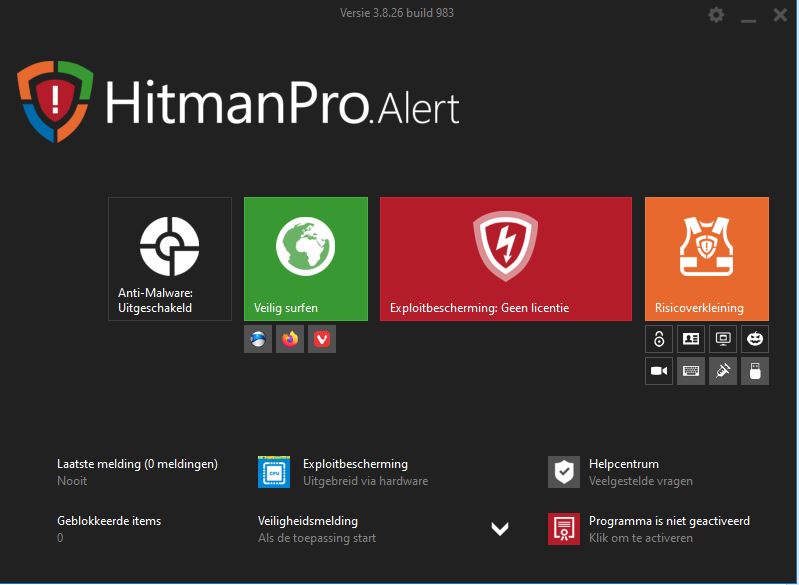799x585 pixels.
Task: Open the green Veilig surfen tile
Action: [306, 259]
